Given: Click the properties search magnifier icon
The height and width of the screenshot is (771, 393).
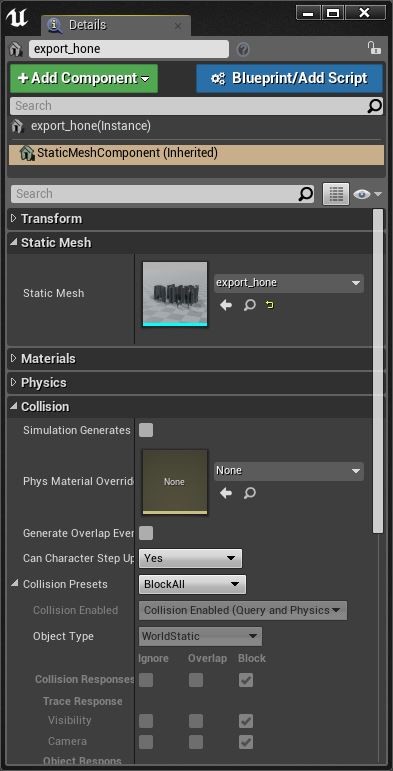Looking at the screenshot, I should click(305, 194).
